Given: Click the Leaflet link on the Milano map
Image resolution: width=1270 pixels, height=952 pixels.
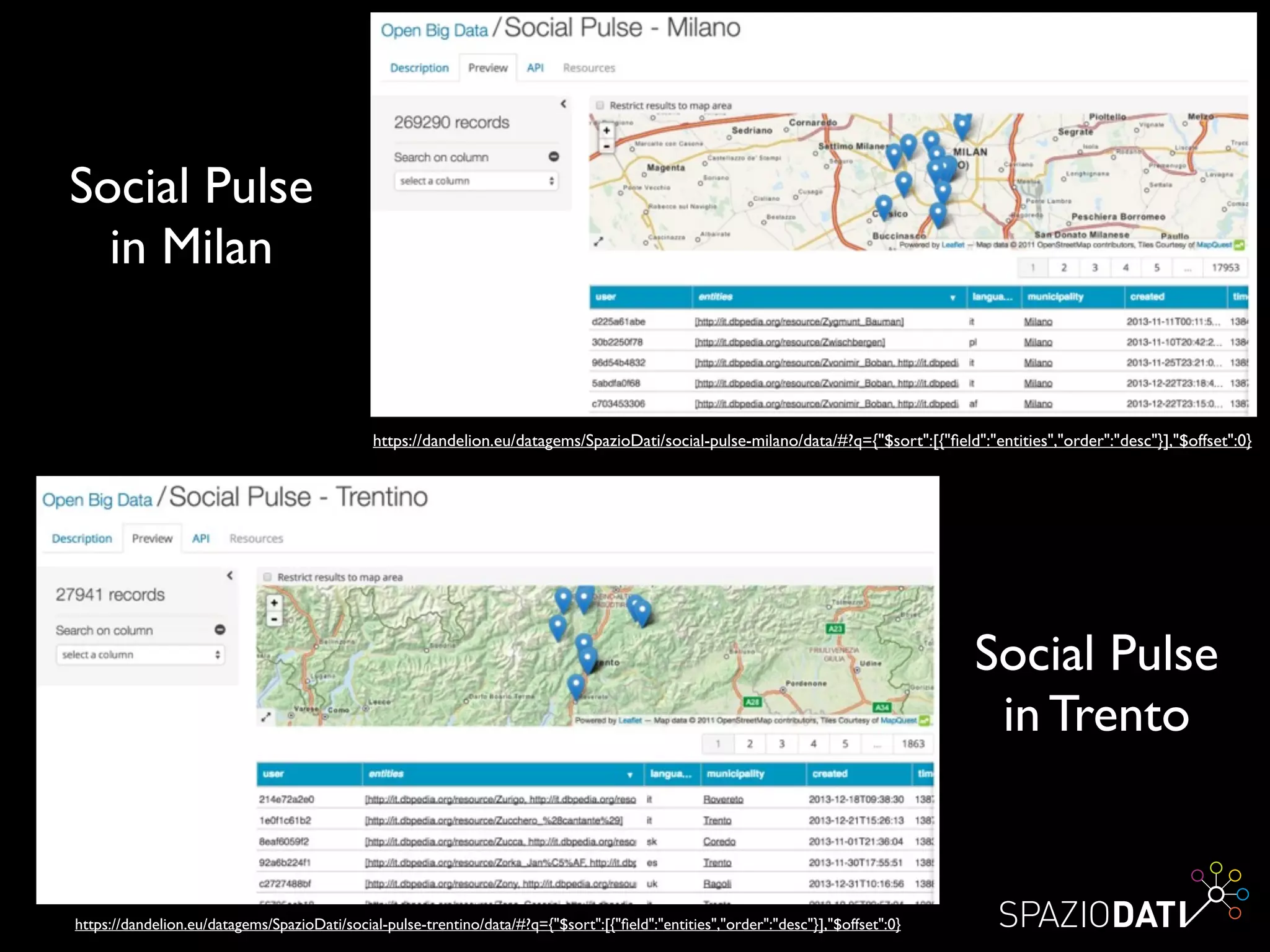Looking at the screenshot, I should click(953, 245).
